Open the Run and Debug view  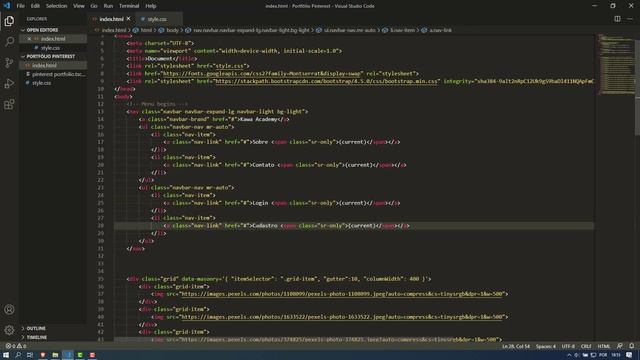pos(9,83)
